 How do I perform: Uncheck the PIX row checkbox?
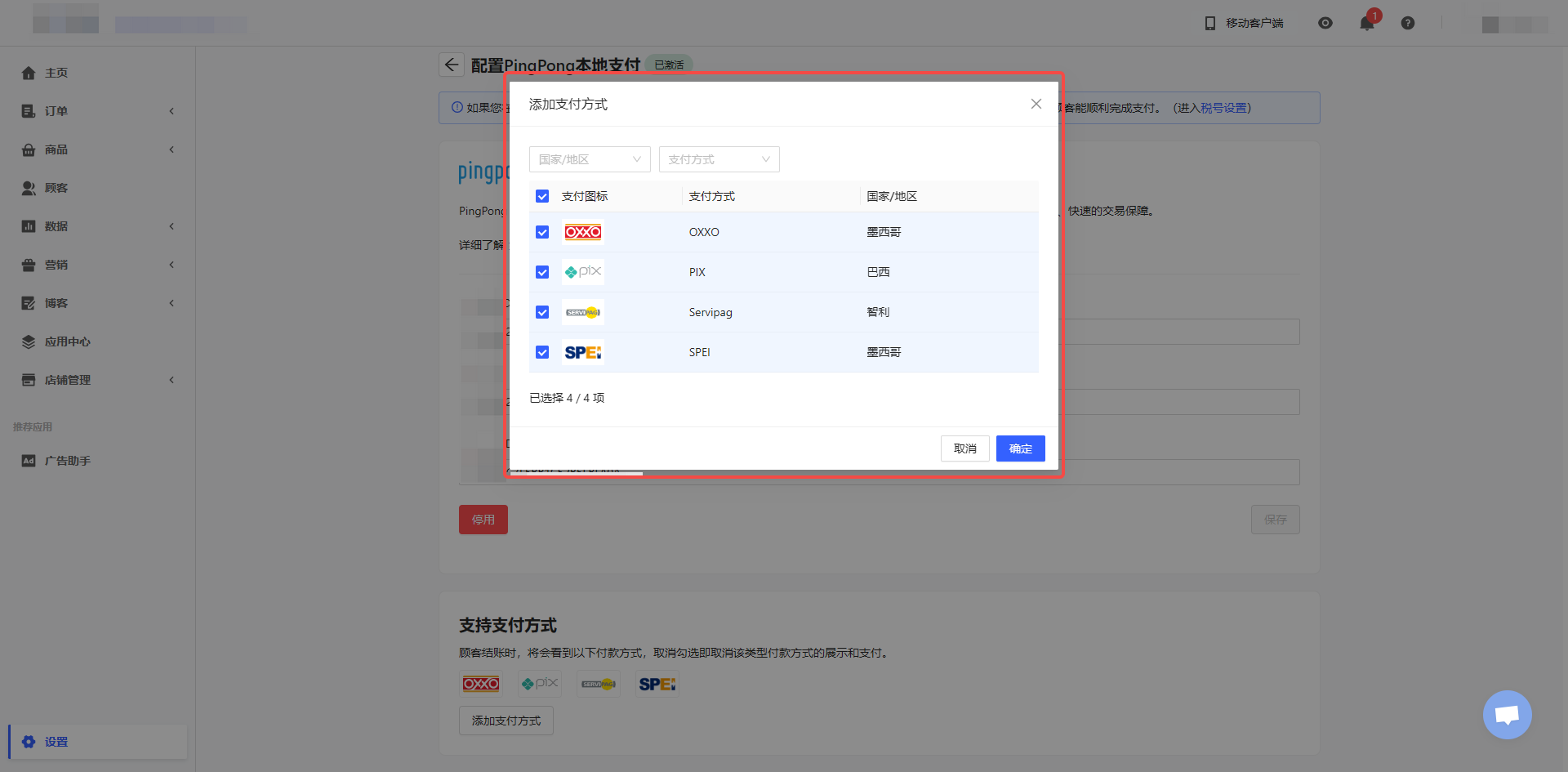[542, 272]
